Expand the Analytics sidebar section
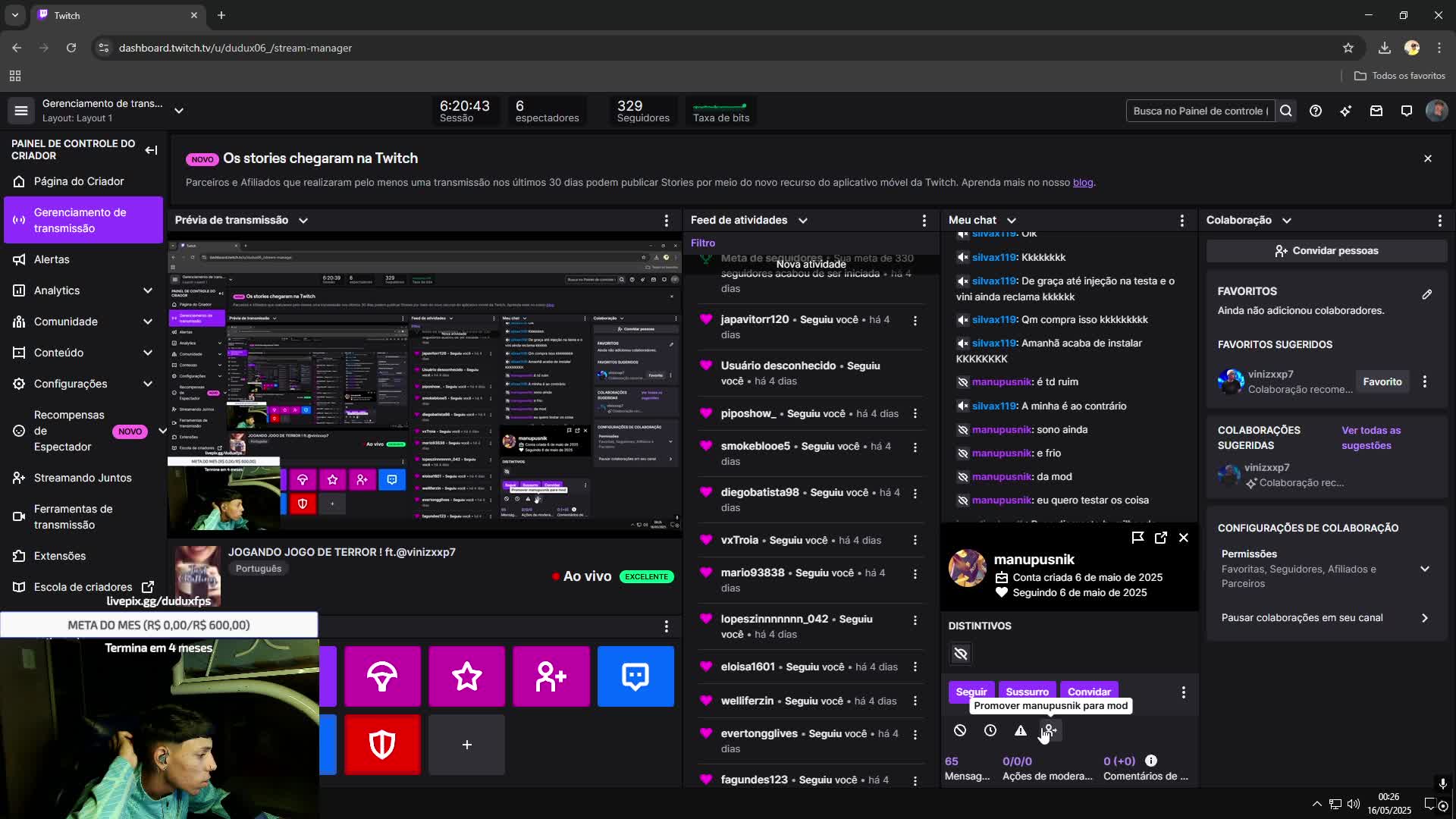 click(147, 290)
